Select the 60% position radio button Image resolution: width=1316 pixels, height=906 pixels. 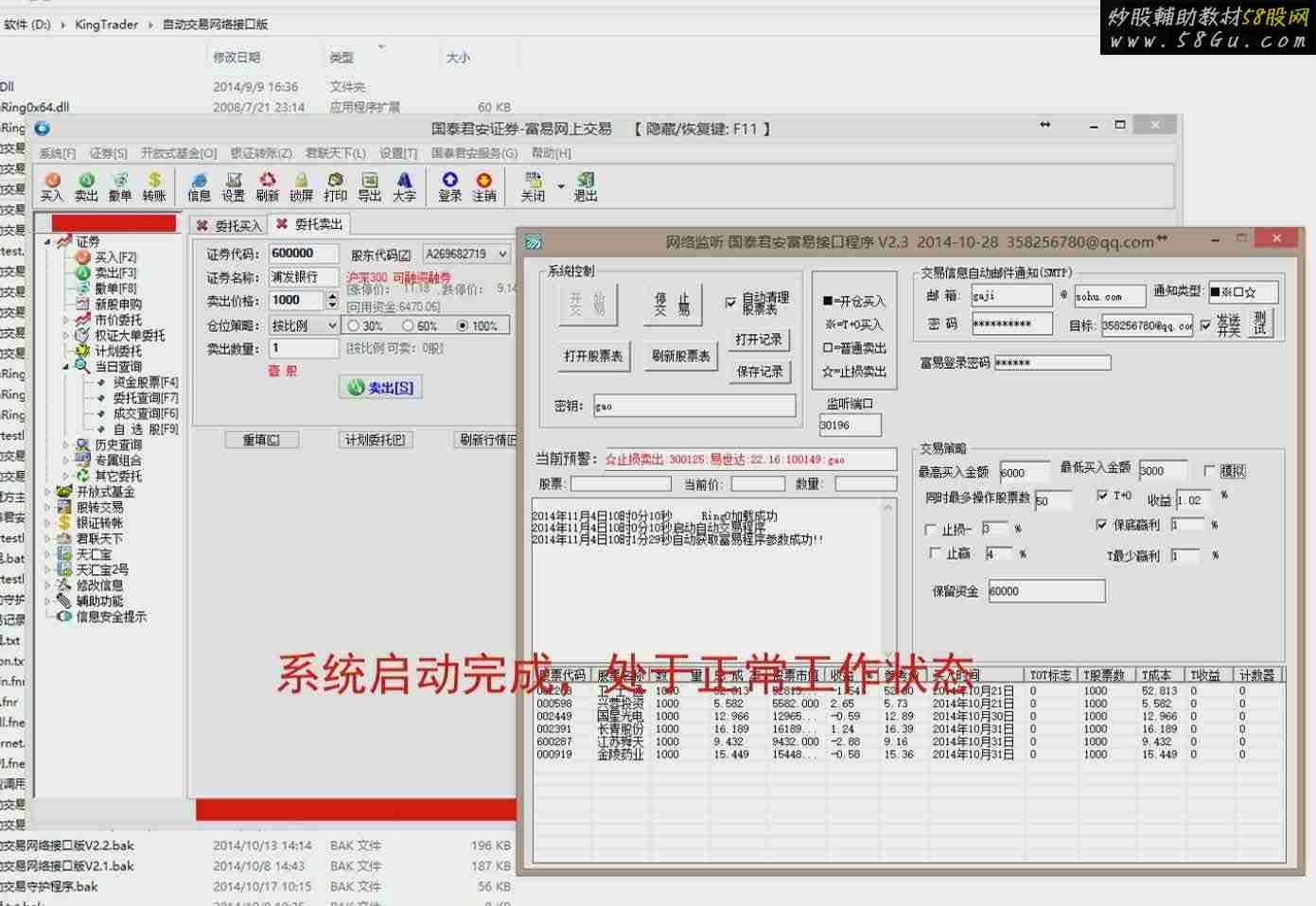408,325
